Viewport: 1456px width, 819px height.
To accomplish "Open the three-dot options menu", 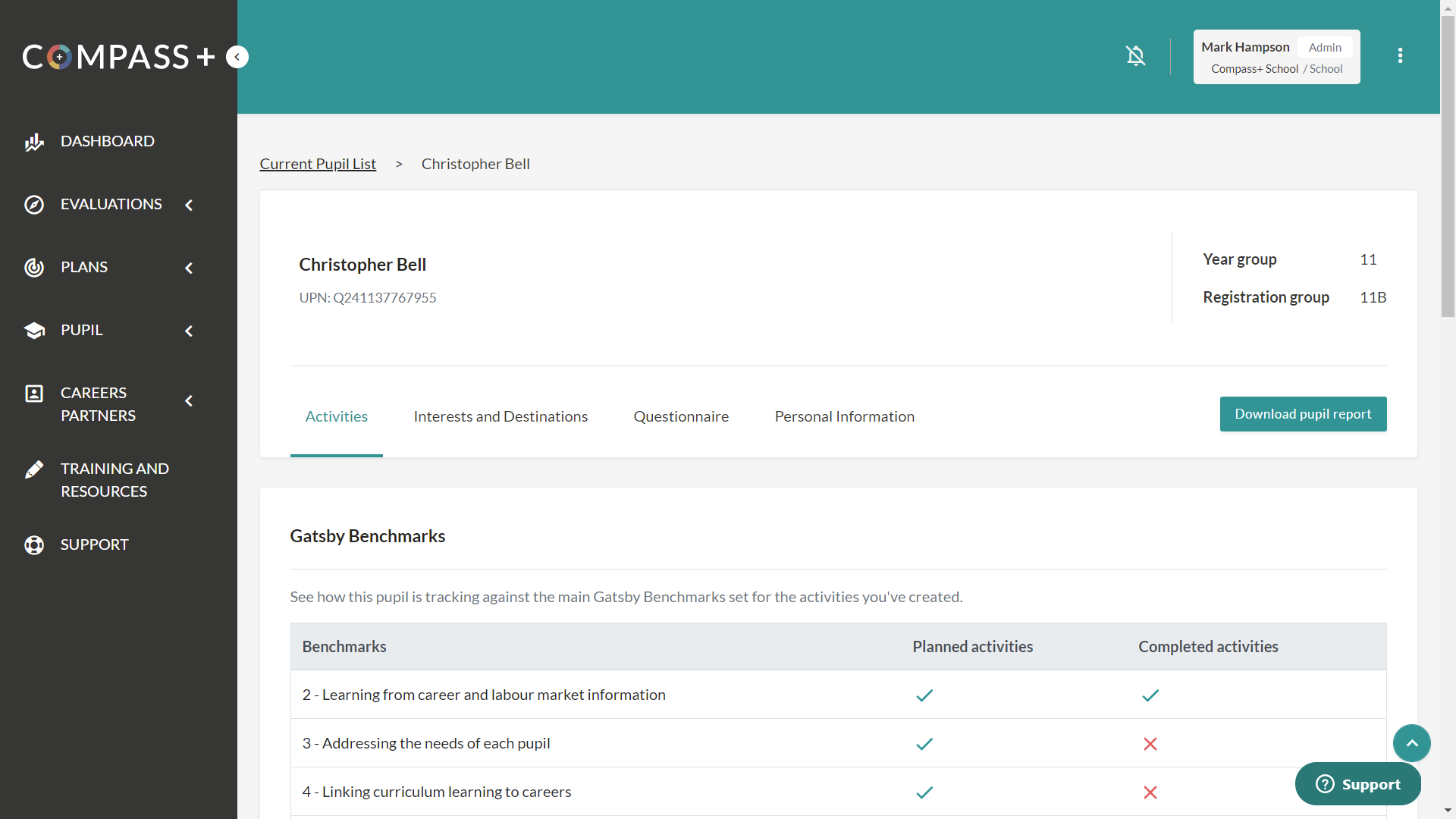I will (1400, 56).
